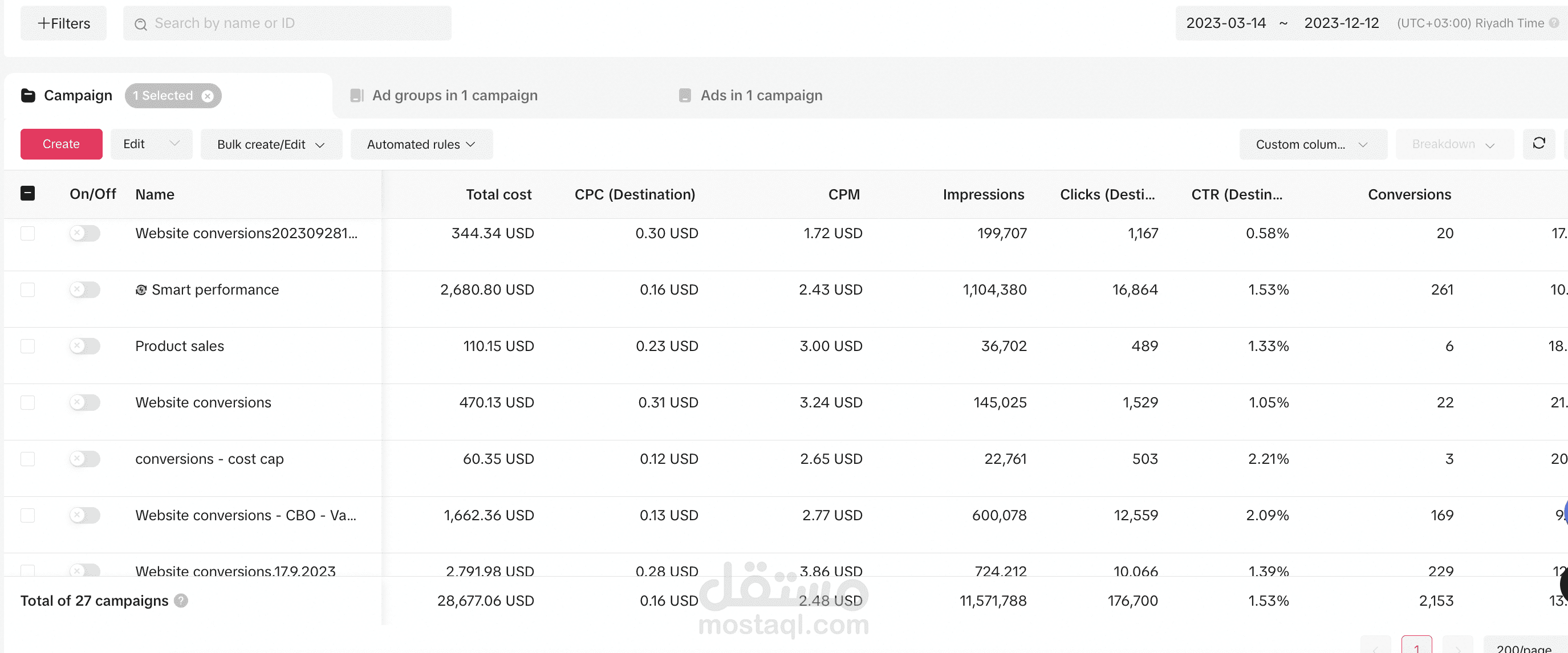
Task: Switch to Ad groups in 1 campaign tab
Action: point(454,96)
